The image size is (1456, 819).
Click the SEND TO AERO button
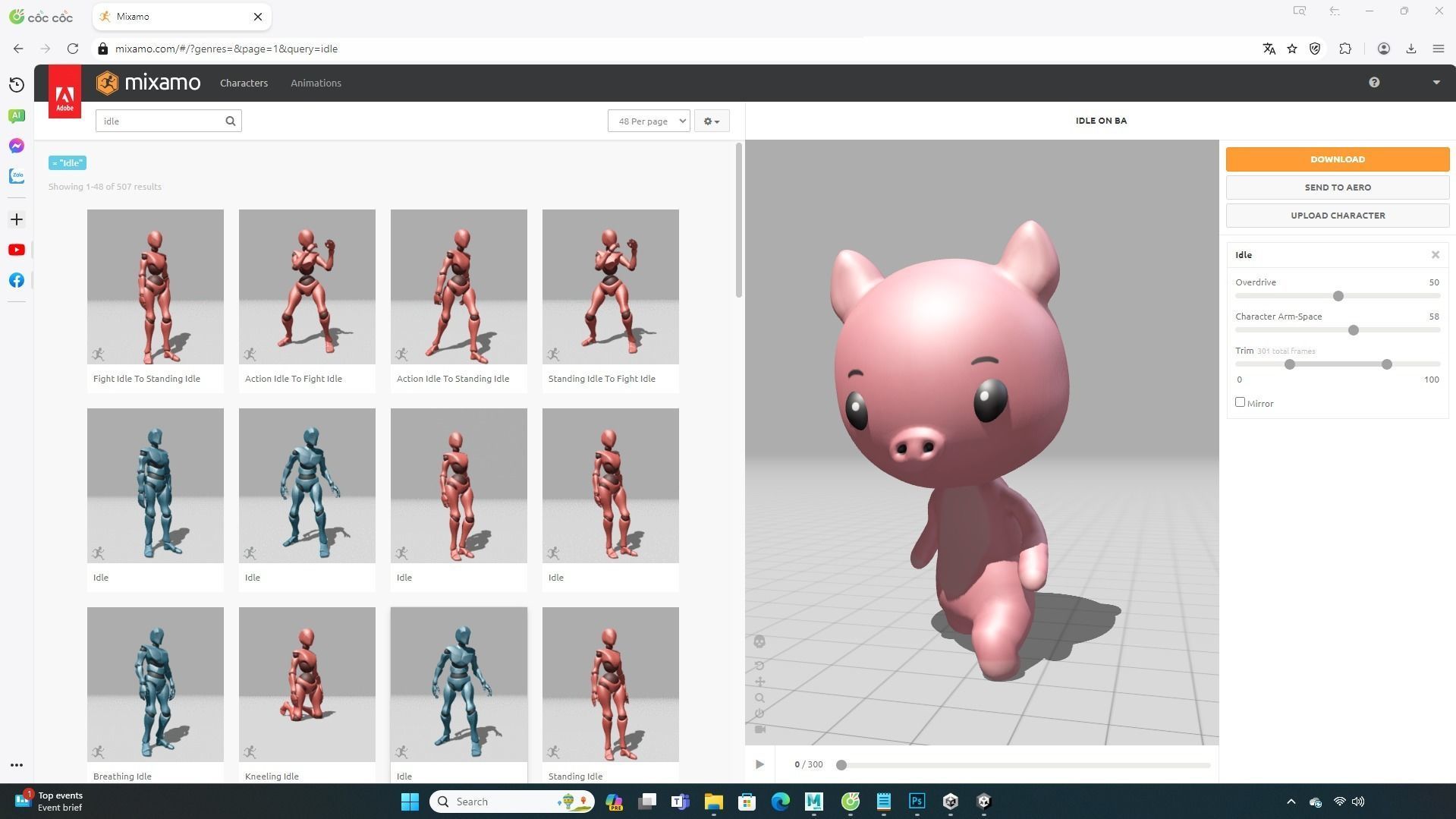click(1338, 187)
